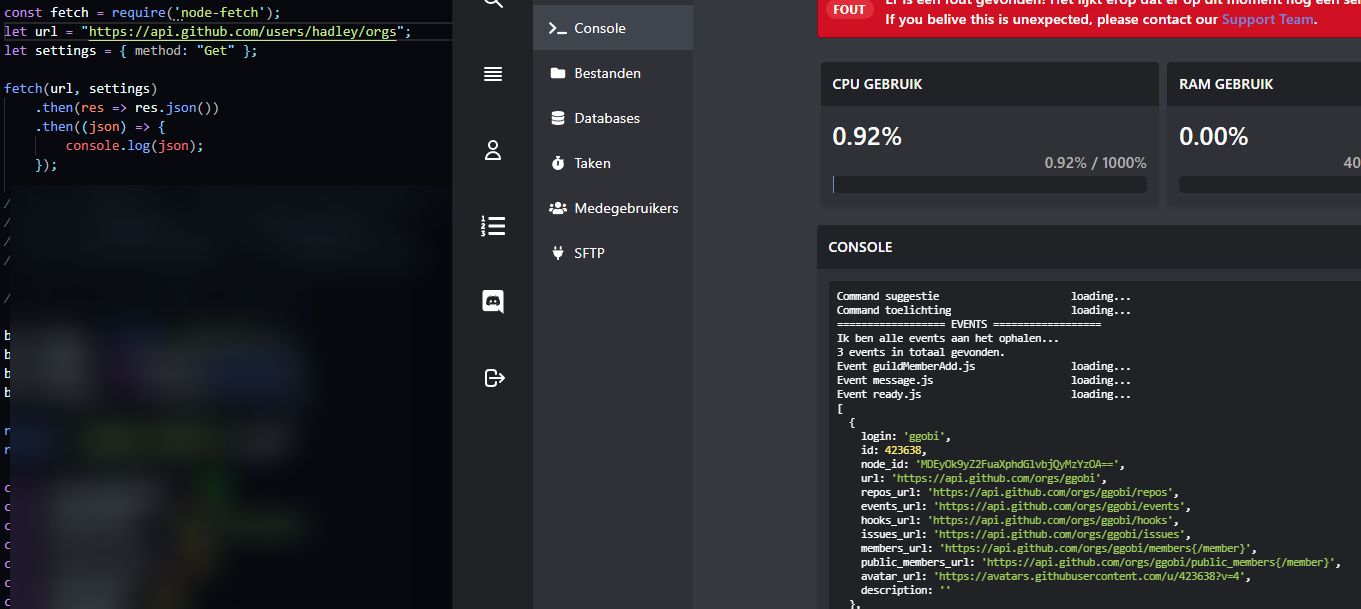1361x609 pixels.
Task: Open the Discord icon in the sidebar
Action: tap(492, 301)
